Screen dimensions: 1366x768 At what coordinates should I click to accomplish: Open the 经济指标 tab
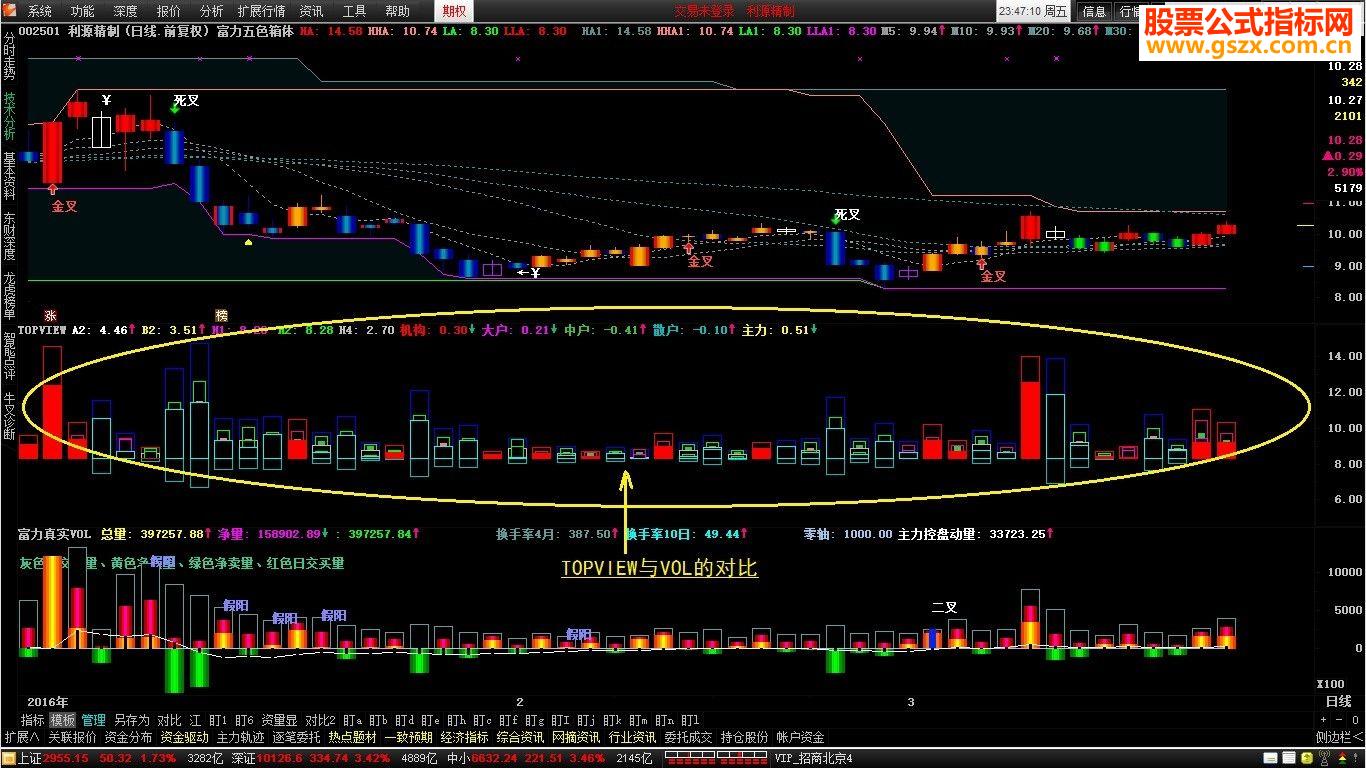point(464,737)
